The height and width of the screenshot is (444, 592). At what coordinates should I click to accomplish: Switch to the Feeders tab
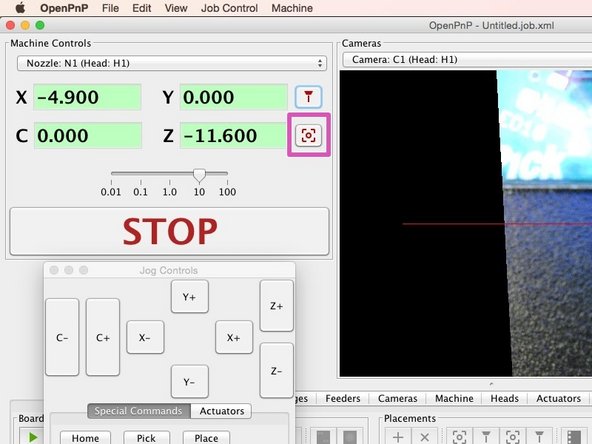343,398
